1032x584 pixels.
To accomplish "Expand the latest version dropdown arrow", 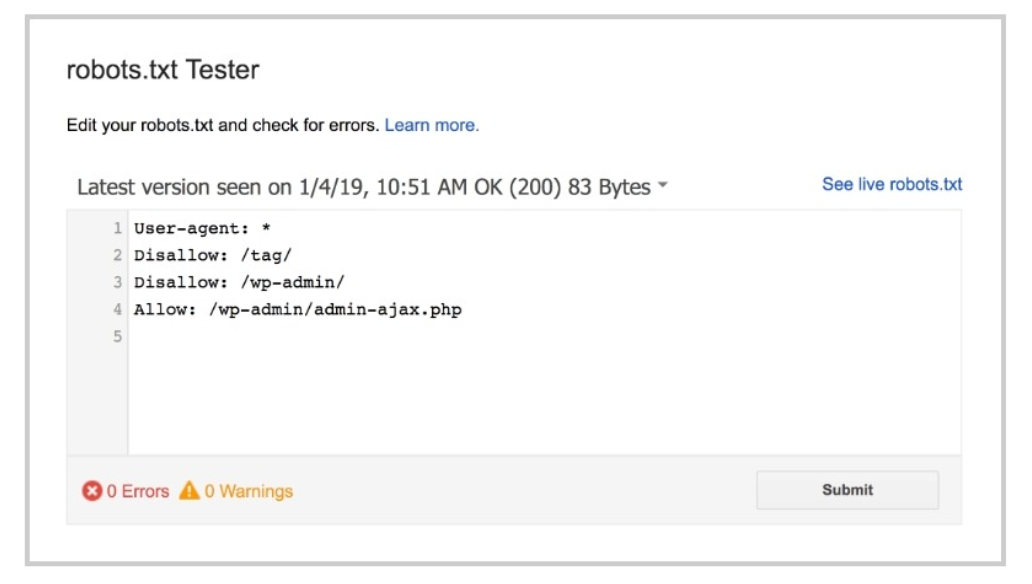I will [x=663, y=187].
